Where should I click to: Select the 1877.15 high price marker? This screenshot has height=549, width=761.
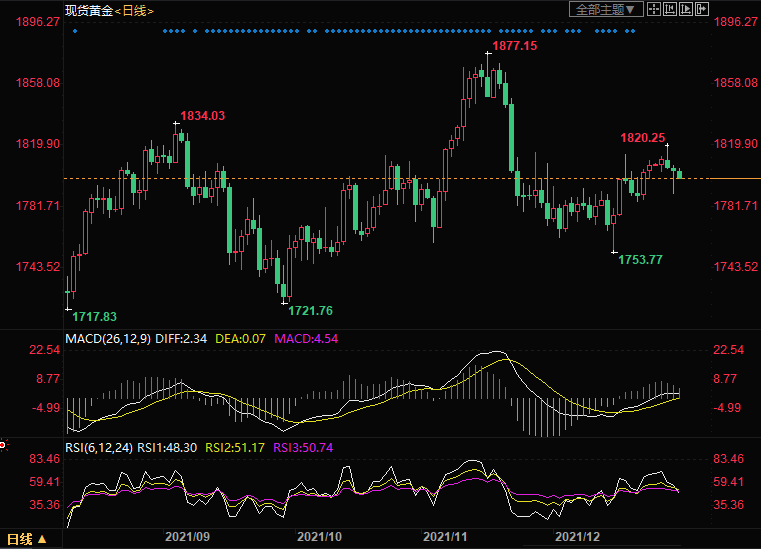click(x=513, y=46)
